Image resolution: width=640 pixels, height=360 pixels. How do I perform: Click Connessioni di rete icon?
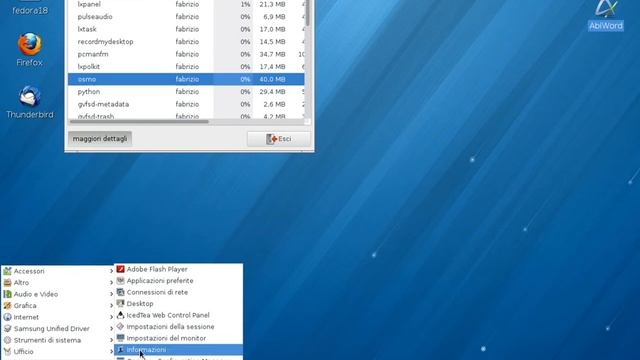pyautogui.click(x=120, y=292)
